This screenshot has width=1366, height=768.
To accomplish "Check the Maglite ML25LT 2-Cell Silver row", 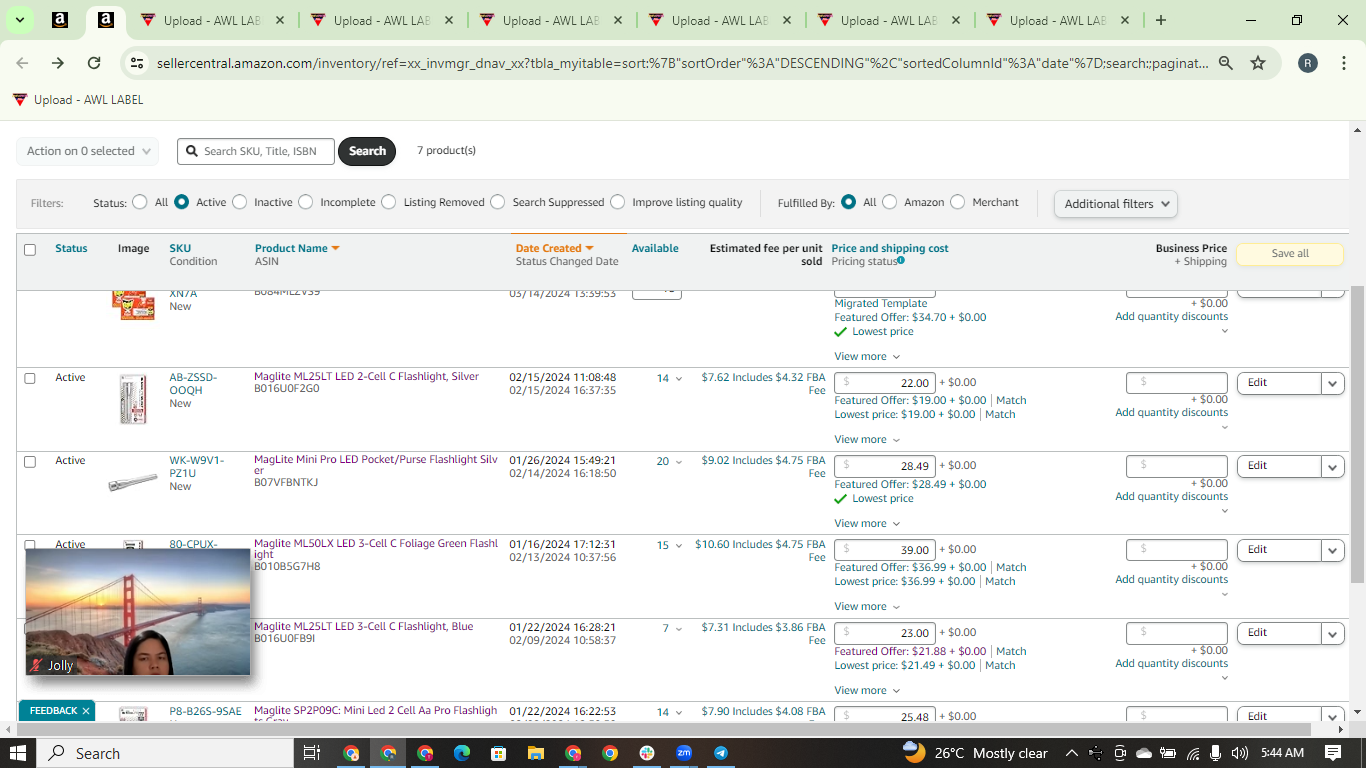I will [30, 378].
